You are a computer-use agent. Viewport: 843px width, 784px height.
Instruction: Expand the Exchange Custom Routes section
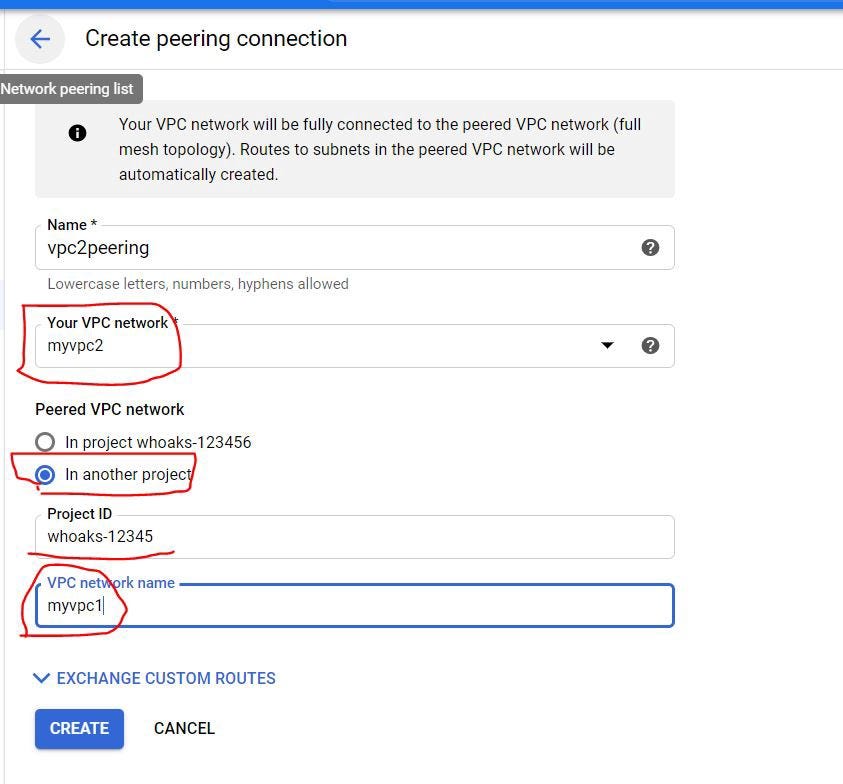[x=154, y=678]
